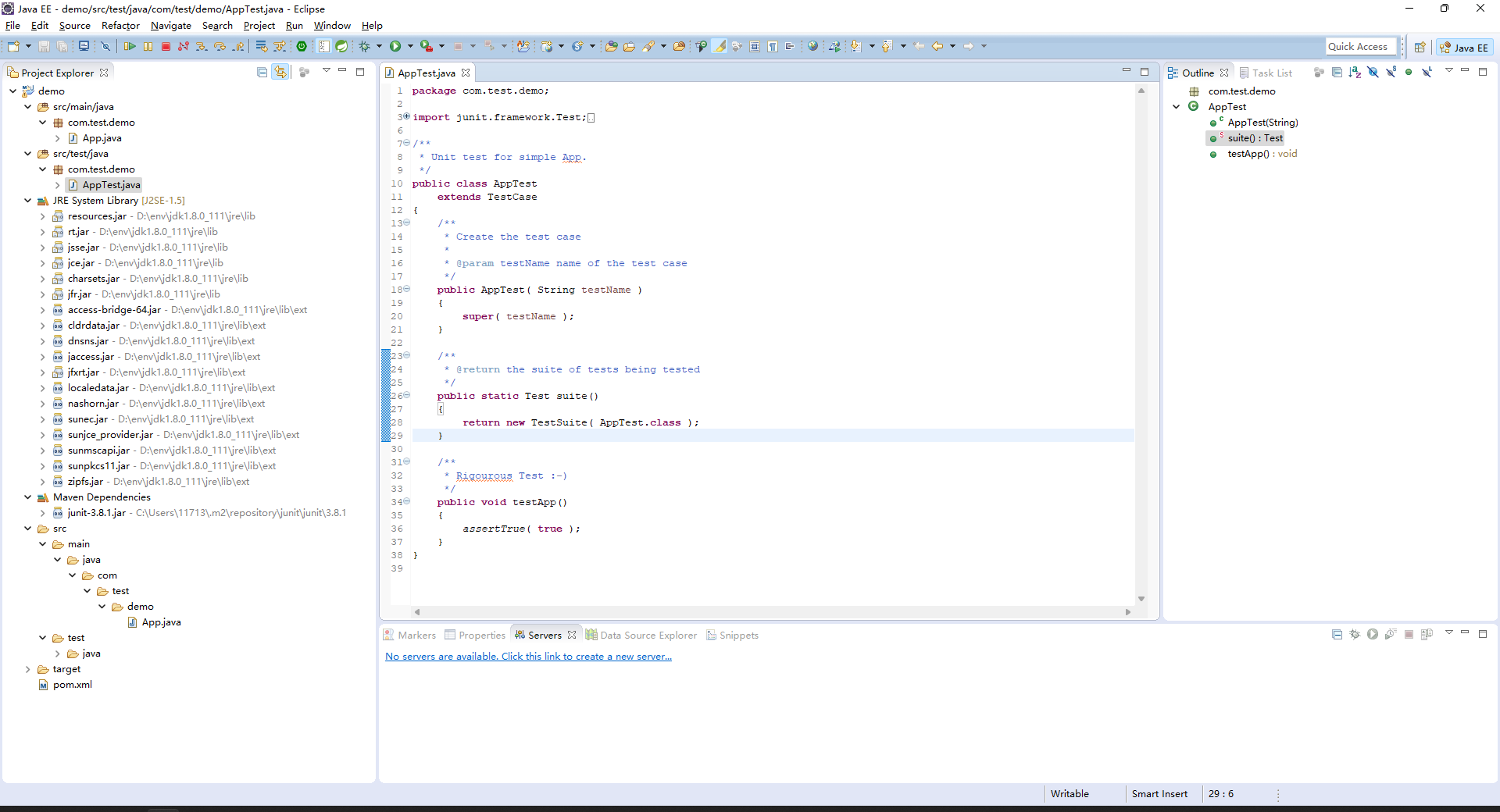The width and height of the screenshot is (1500, 812).
Task: Click Sort alphabetically icon in Outline
Action: [1355, 73]
